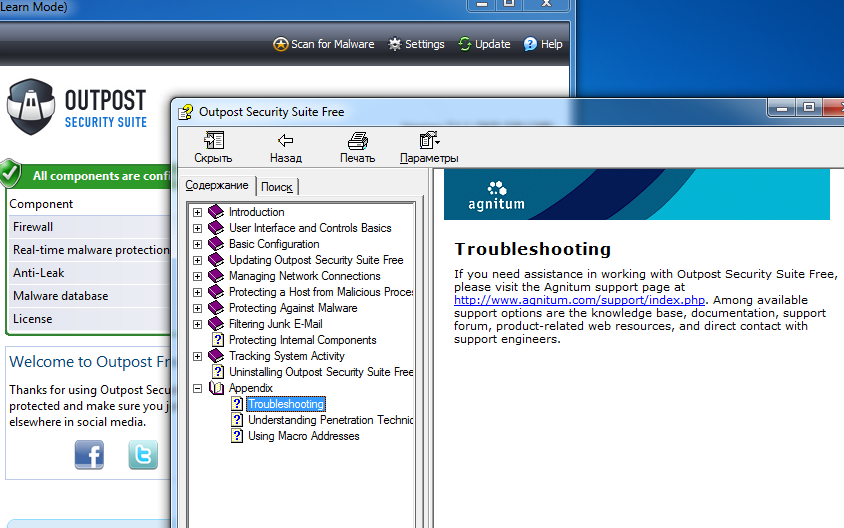Click the agnitum logo banner
Screen dimensions: 844x528
(637, 194)
